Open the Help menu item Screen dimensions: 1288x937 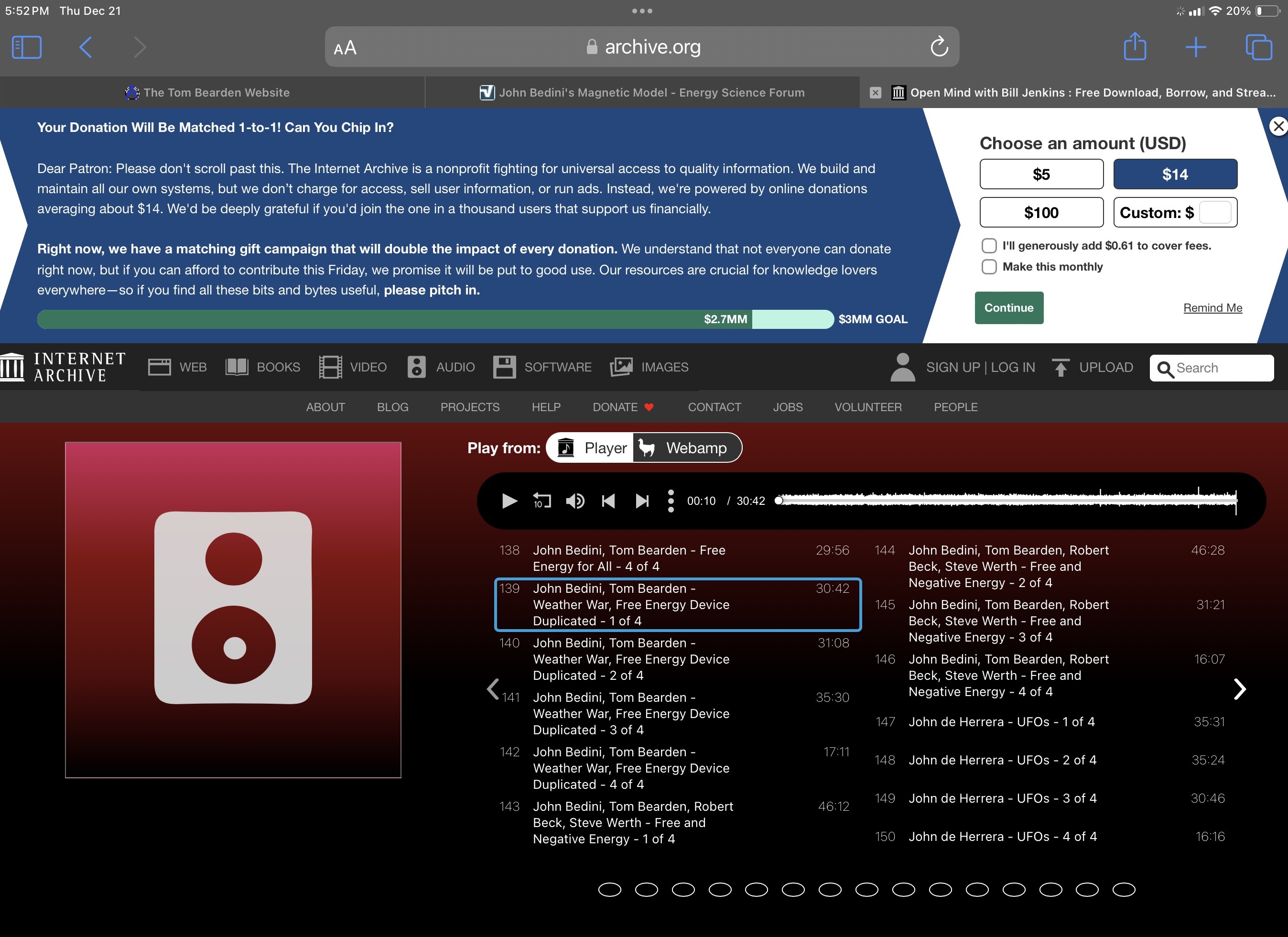(x=546, y=407)
